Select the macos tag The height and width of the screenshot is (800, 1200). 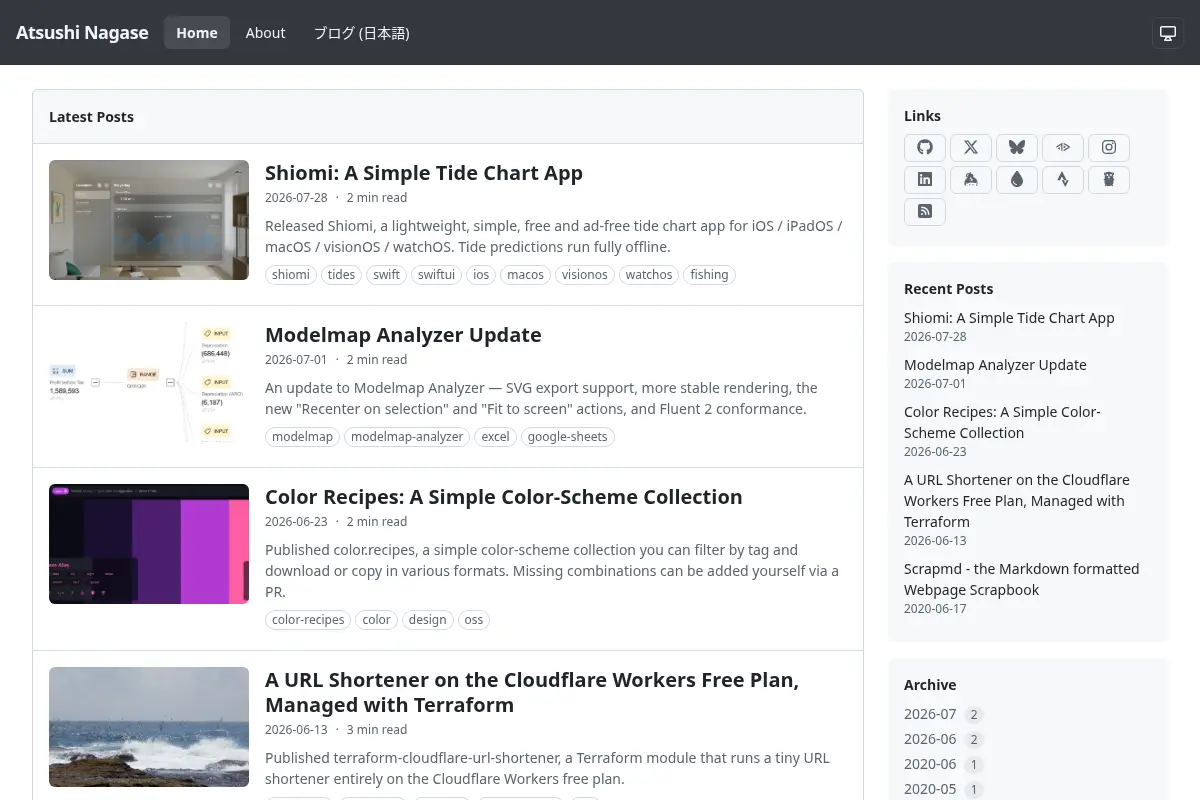click(525, 275)
